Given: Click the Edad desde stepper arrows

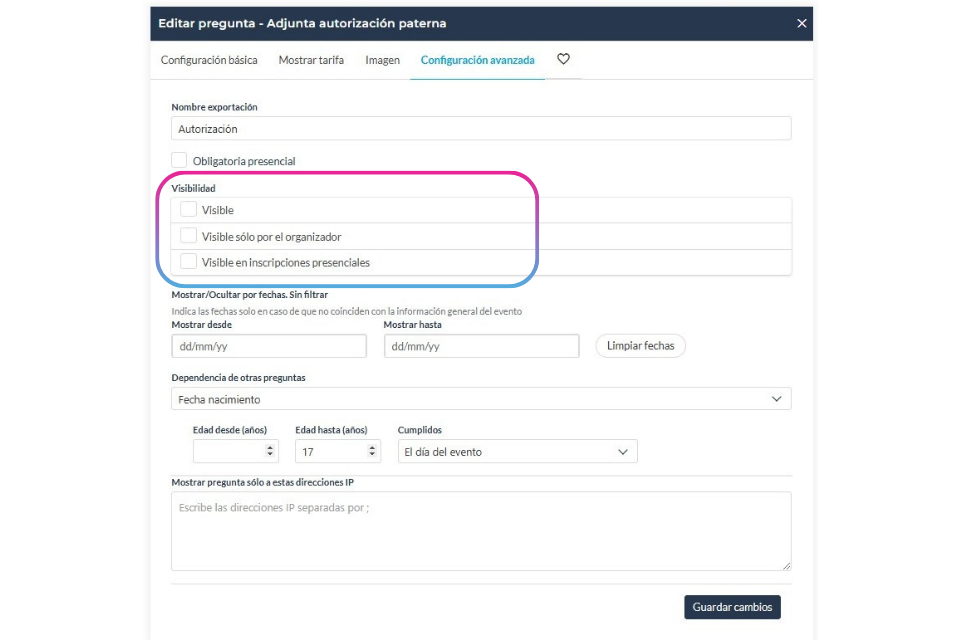Looking at the screenshot, I should (x=269, y=451).
